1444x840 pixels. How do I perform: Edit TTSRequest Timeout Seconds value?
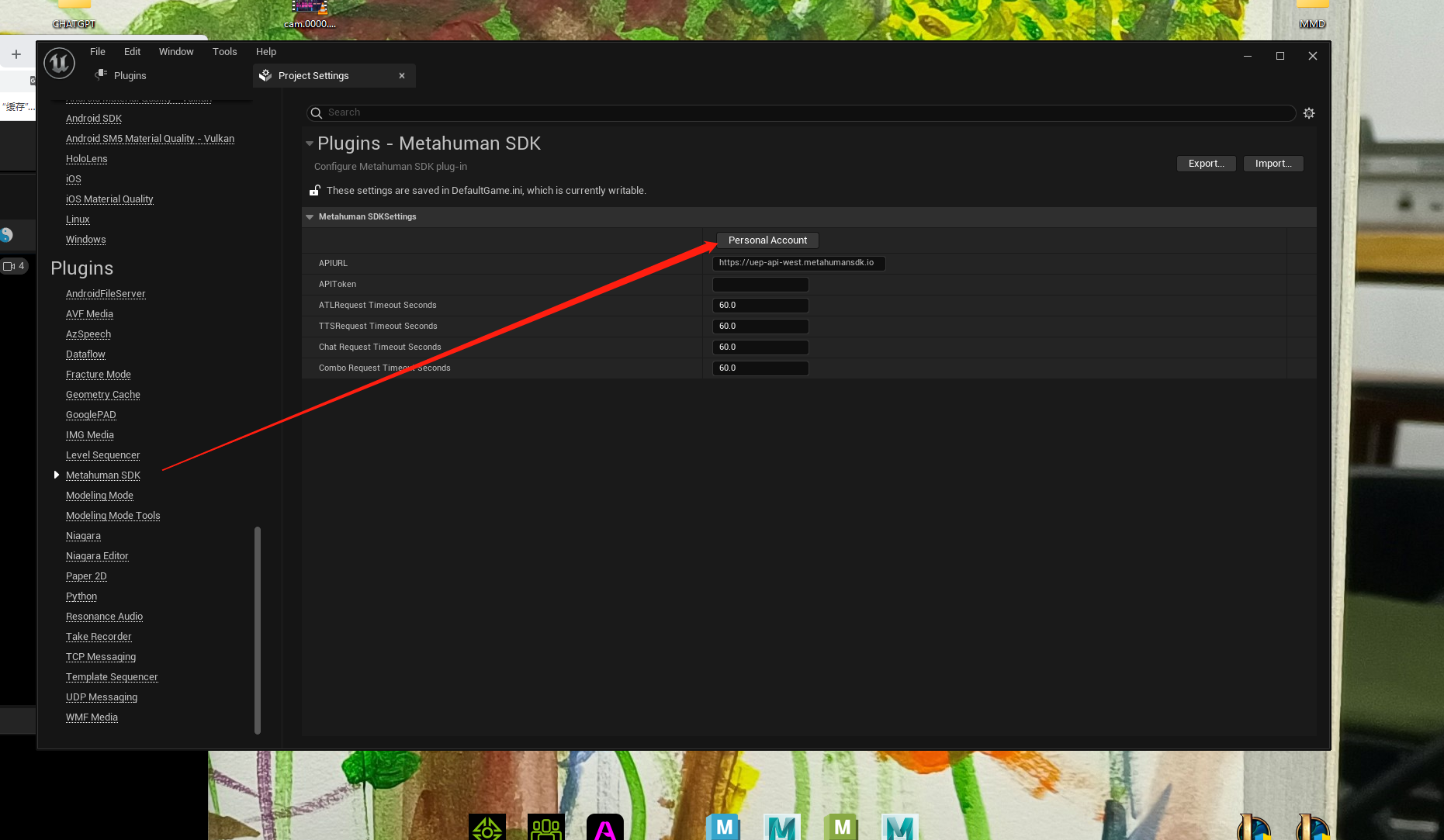760,327
